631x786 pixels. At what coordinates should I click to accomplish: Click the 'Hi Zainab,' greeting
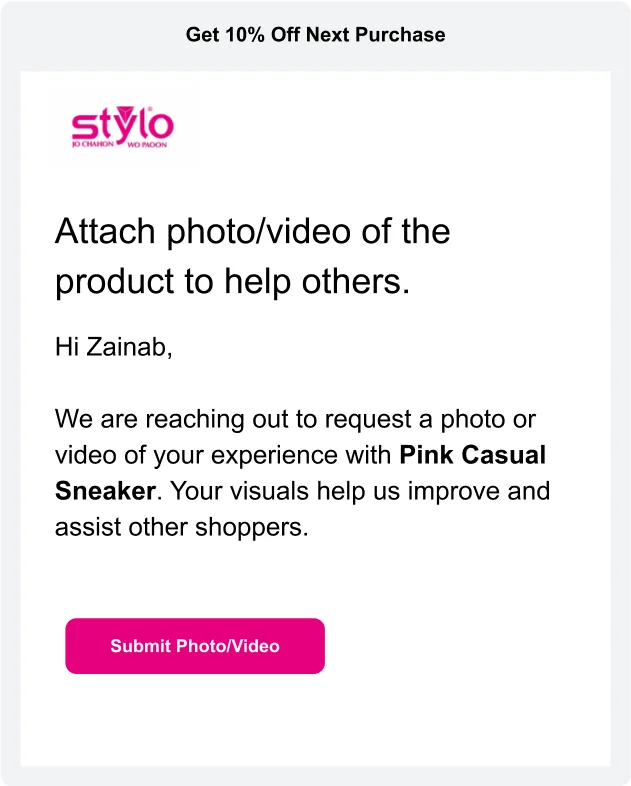coord(113,347)
